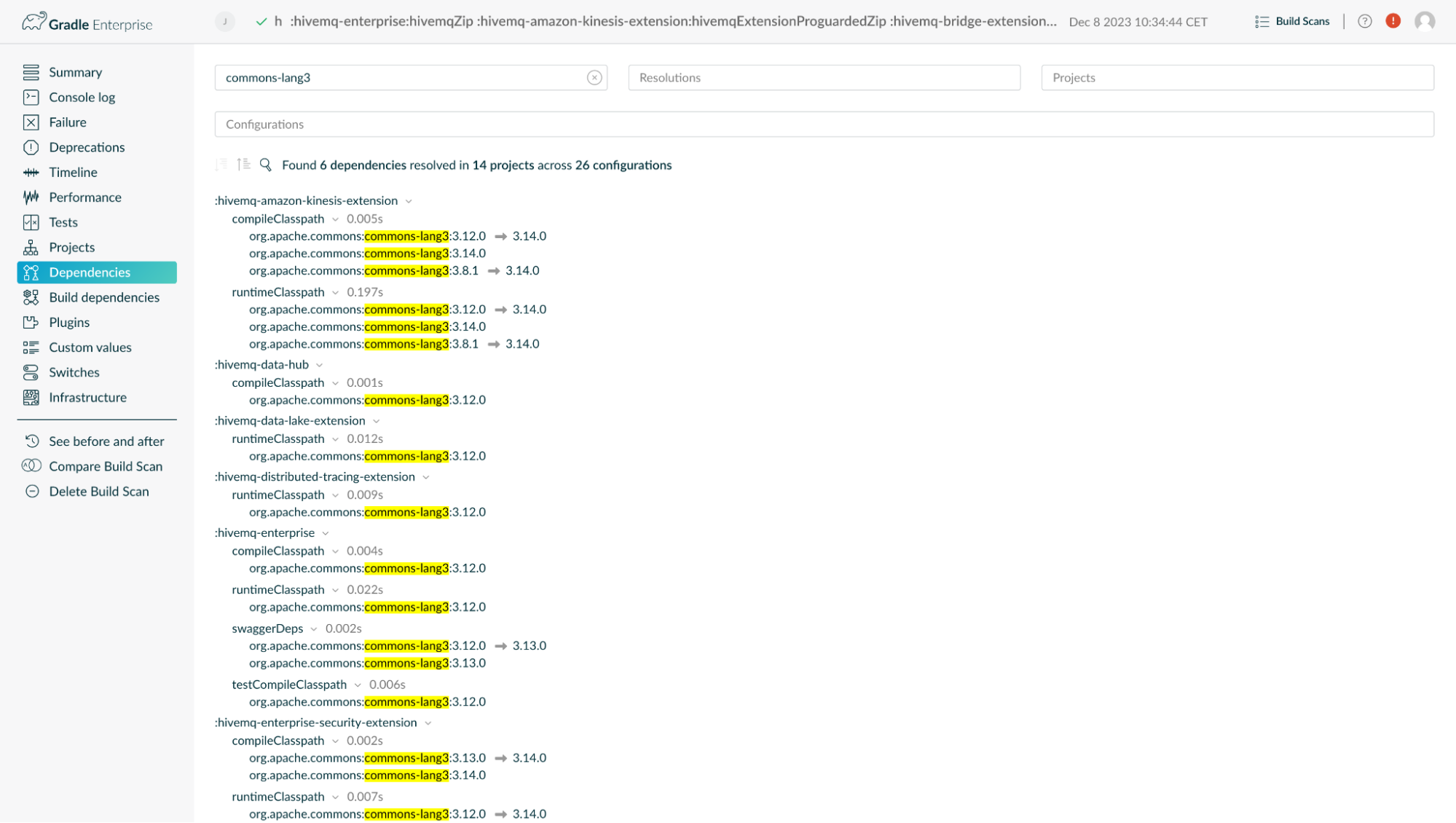Click the Projects filter field

[1237, 78]
